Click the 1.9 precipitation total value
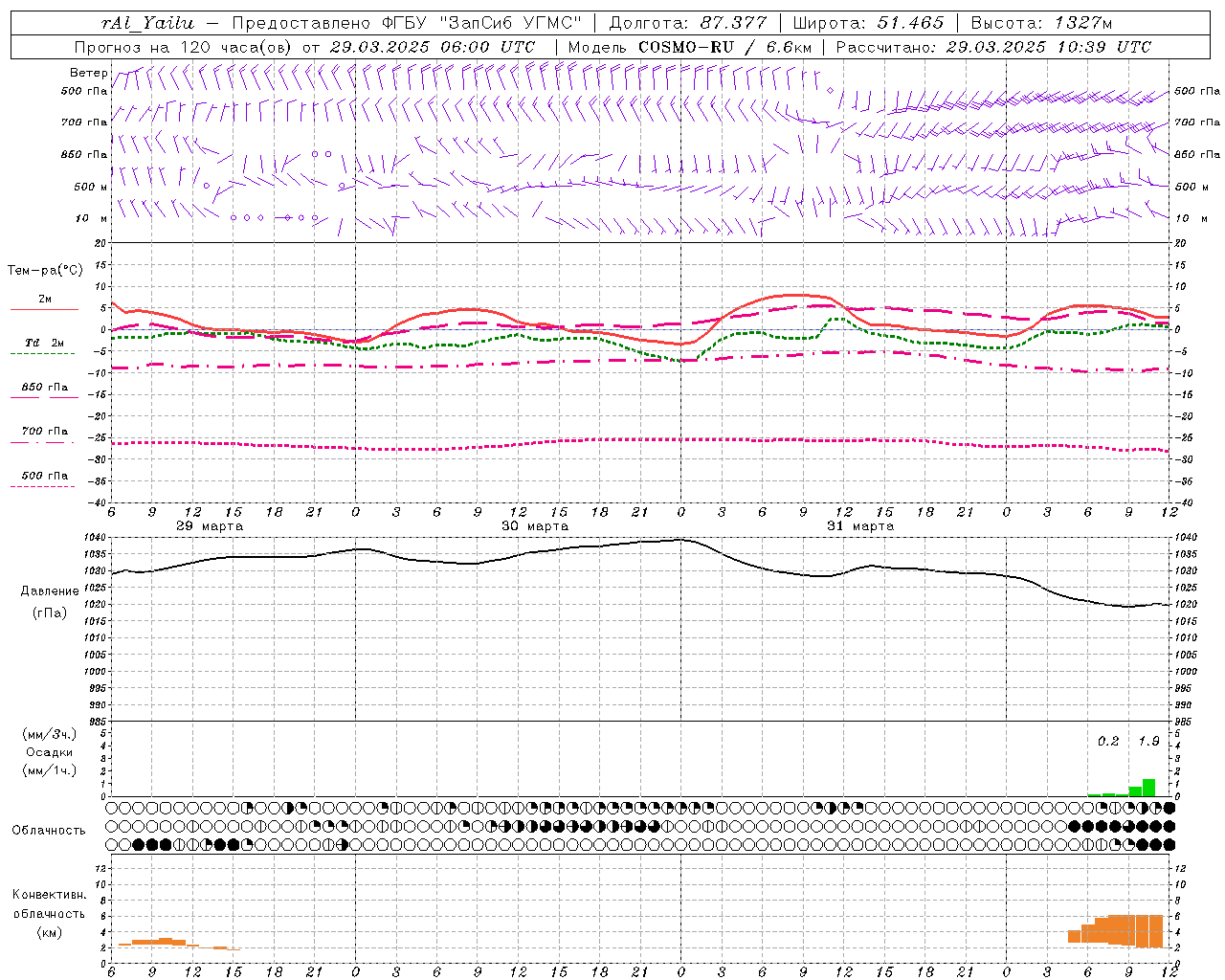 [1148, 741]
